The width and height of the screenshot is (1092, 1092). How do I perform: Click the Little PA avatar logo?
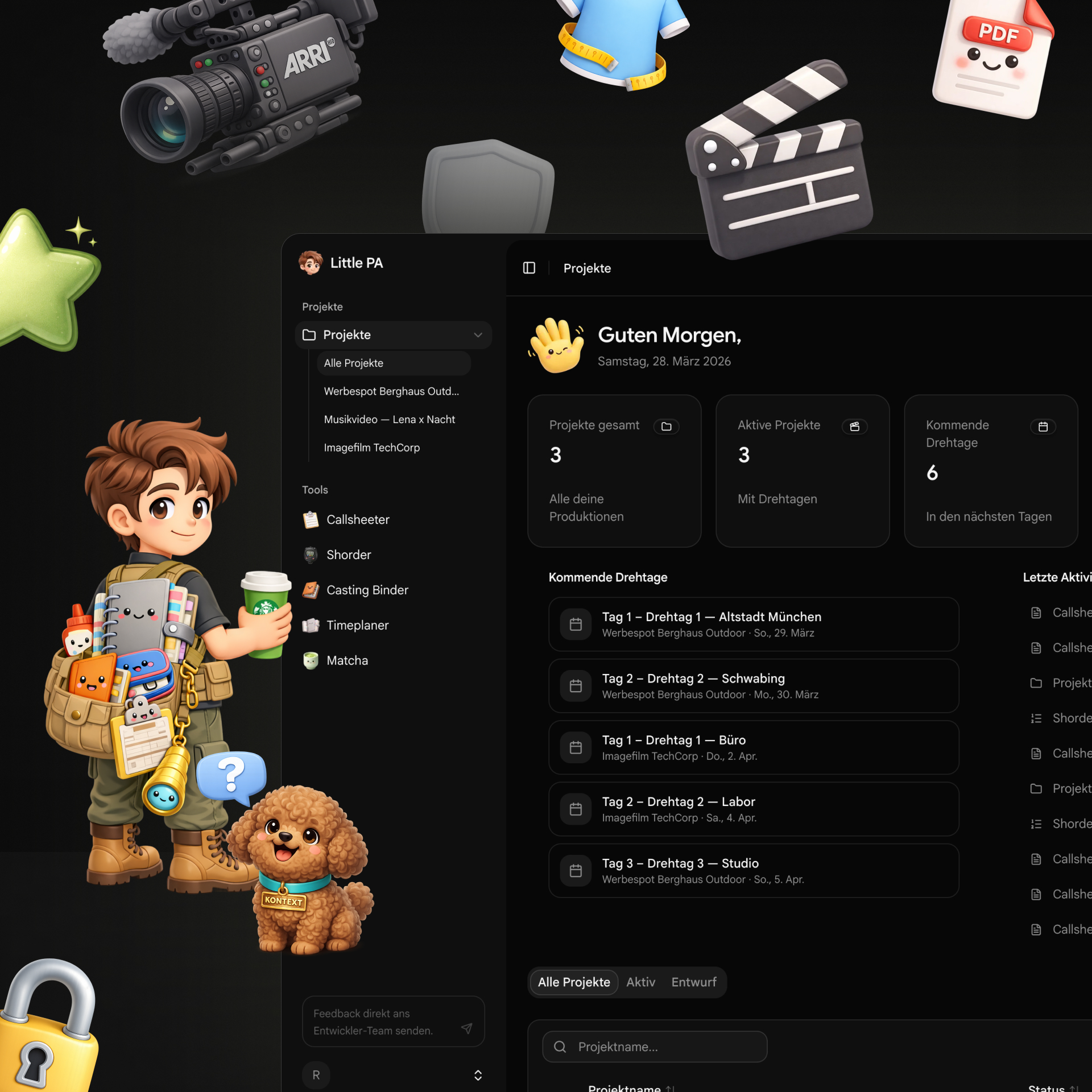311,263
